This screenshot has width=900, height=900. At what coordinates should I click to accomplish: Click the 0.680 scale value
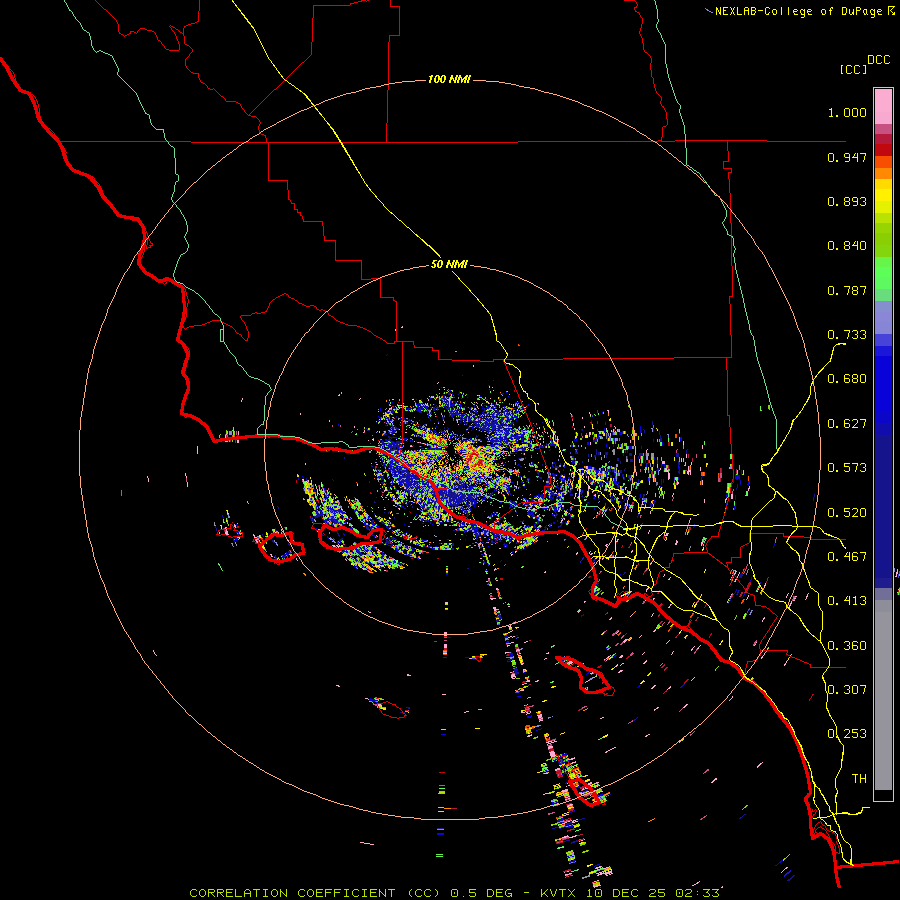[847, 379]
